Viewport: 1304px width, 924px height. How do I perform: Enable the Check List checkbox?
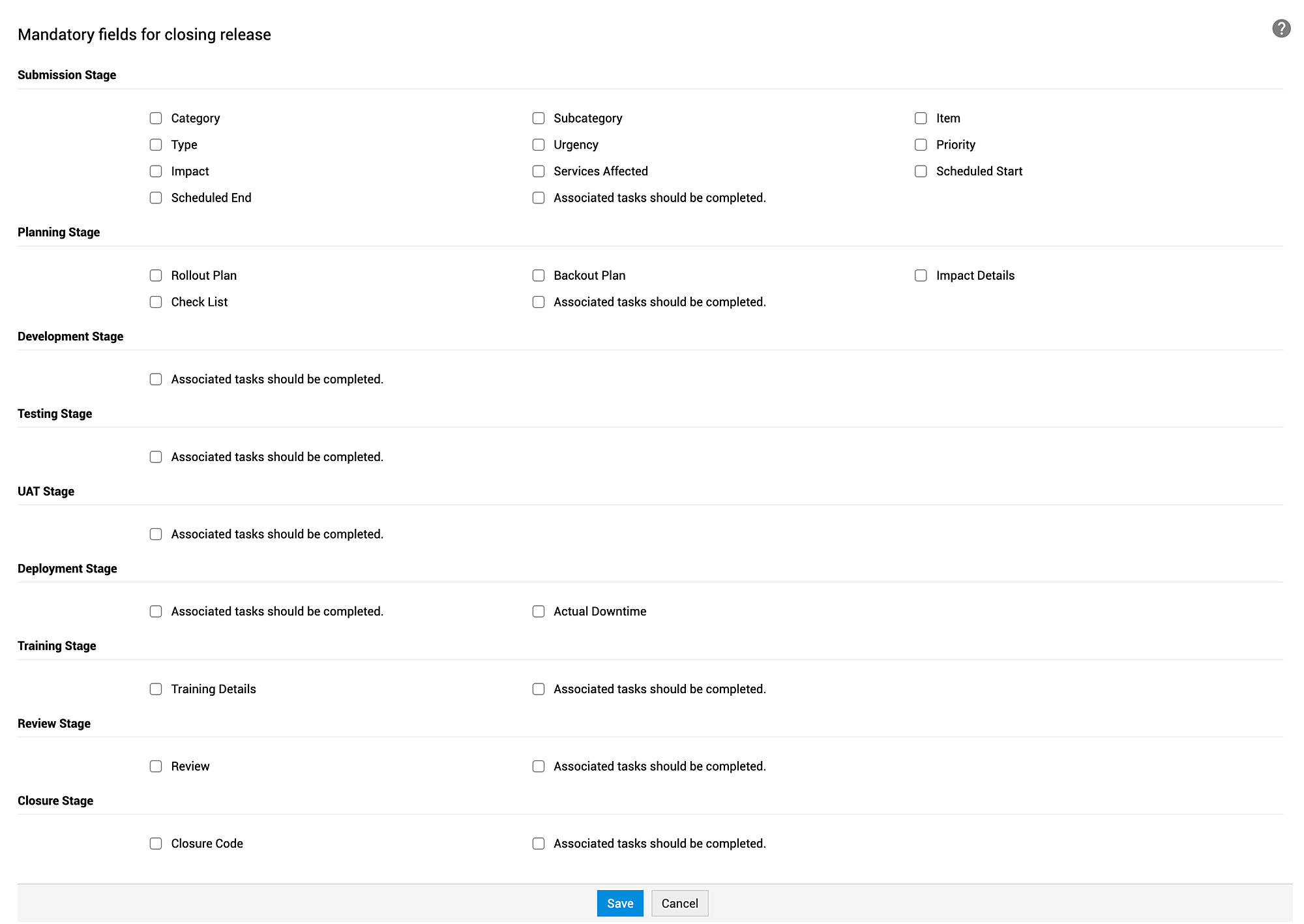tap(156, 302)
